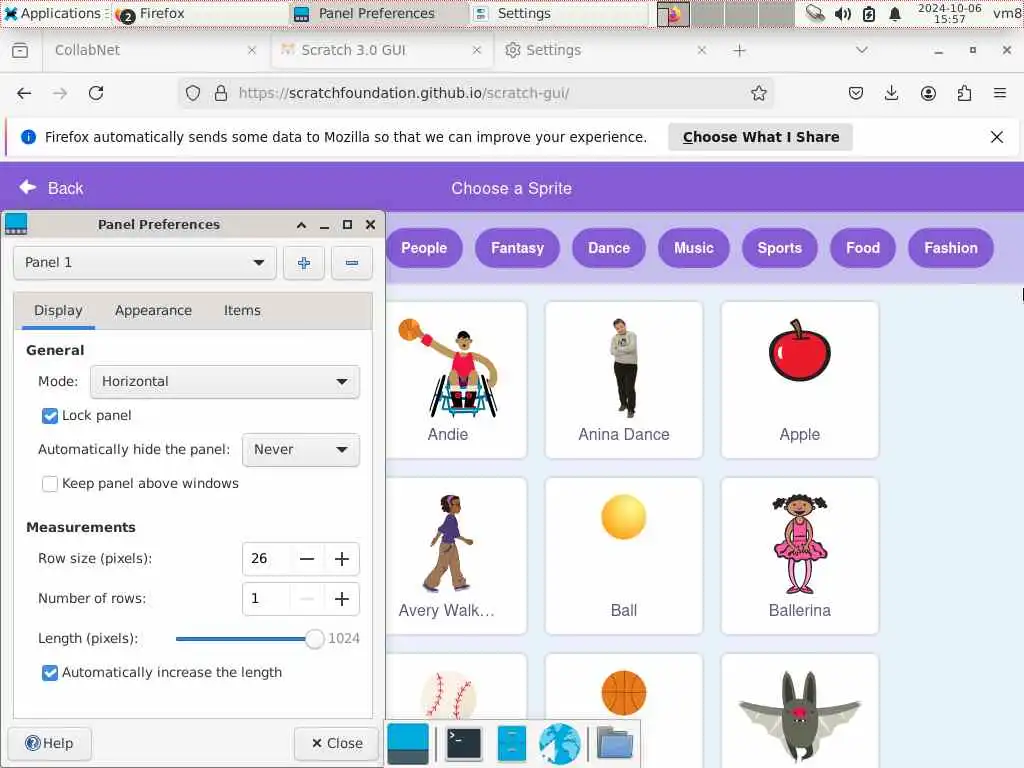Image resolution: width=1024 pixels, height=768 pixels.
Task: Click the Row size input field
Action: pos(266,559)
